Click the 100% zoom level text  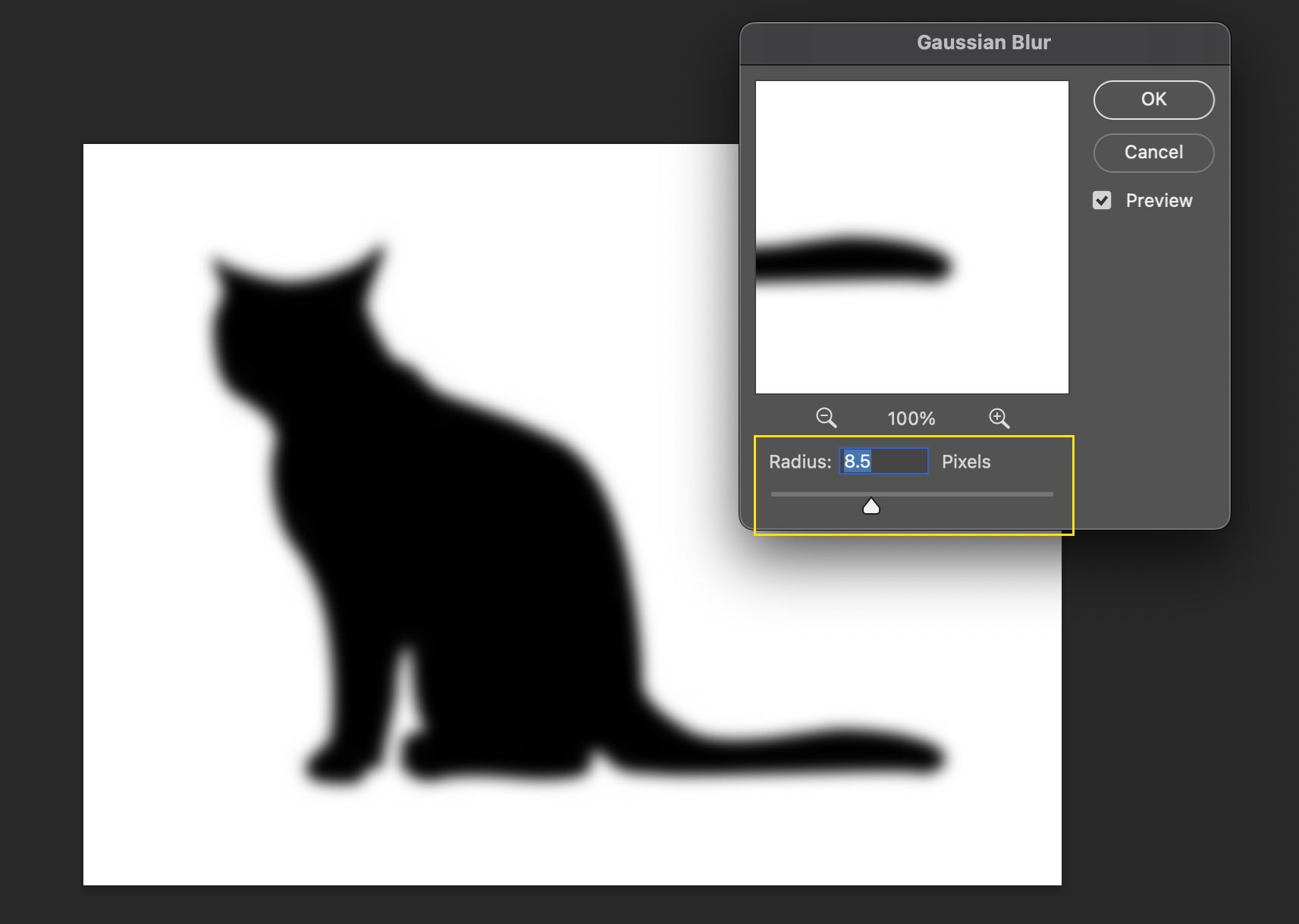911,418
